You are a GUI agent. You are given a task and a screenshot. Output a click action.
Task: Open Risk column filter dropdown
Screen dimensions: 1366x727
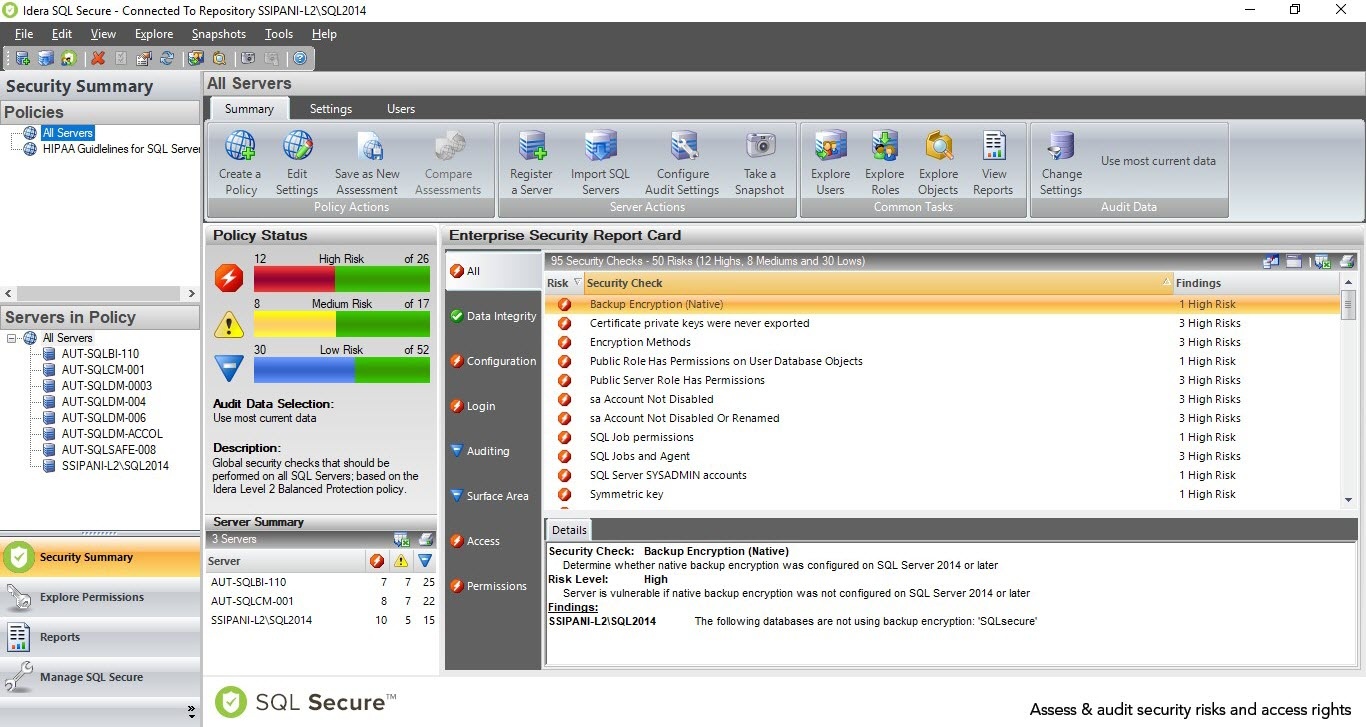(x=576, y=283)
